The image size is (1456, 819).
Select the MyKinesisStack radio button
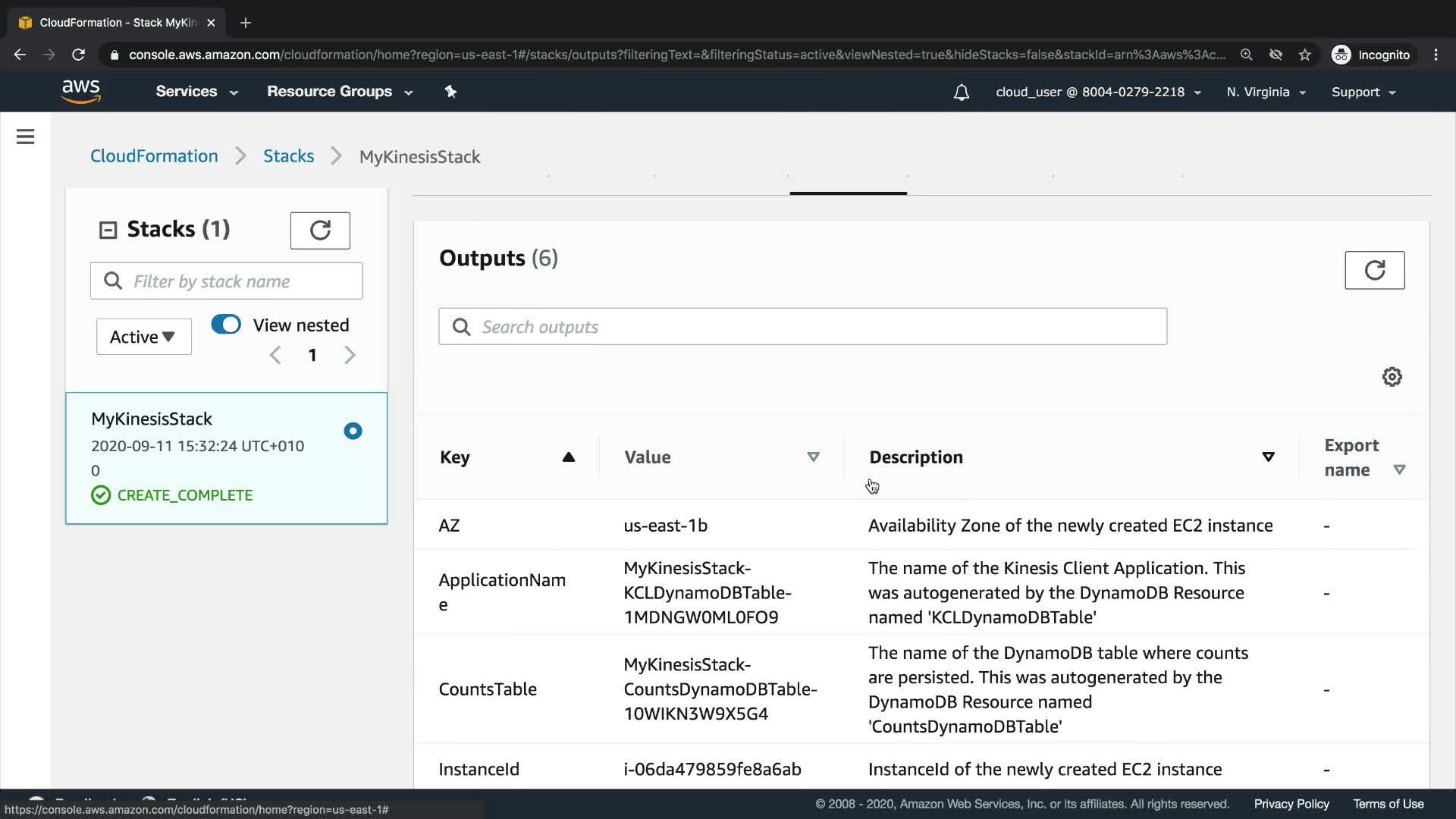point(353,431)
